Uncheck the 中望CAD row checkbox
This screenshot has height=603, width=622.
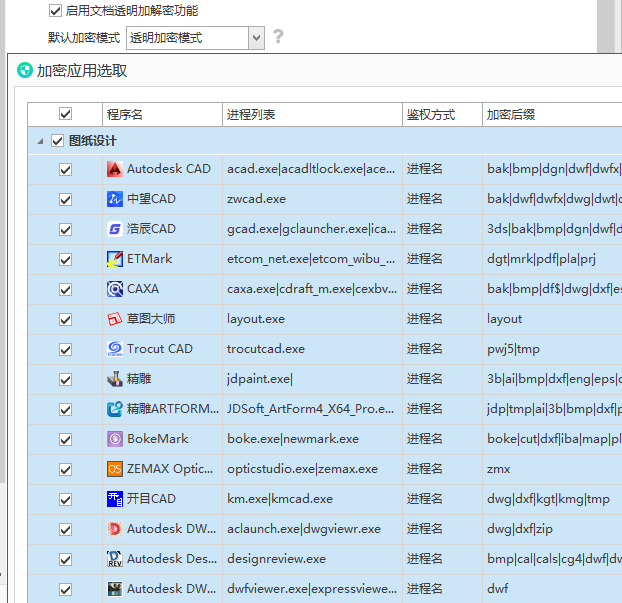65,199
